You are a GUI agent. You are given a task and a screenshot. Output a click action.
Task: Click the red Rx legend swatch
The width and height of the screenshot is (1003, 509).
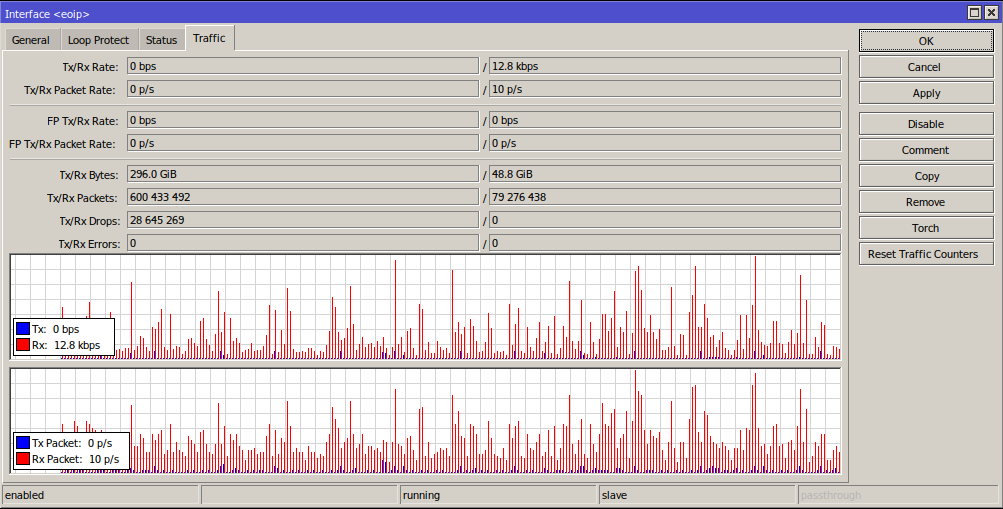click(x=23, y=345)
